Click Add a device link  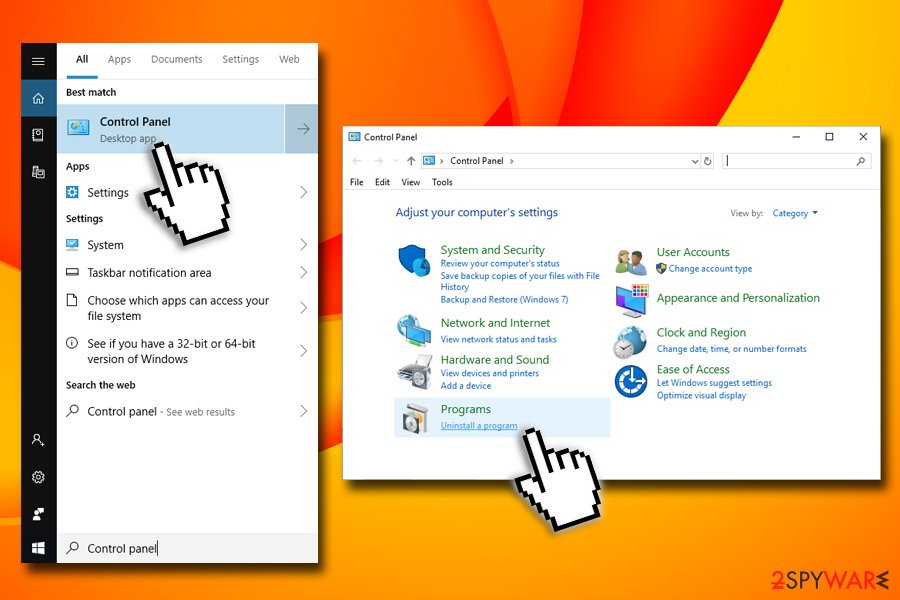(x=465, y=386)
